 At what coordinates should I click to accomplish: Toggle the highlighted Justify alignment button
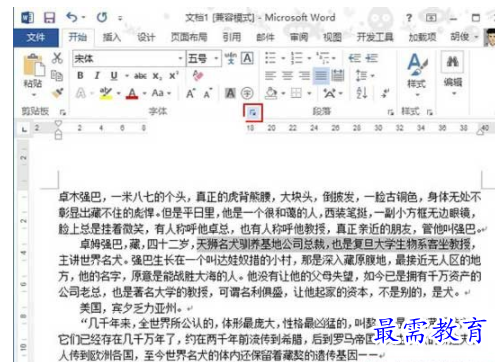321,76
